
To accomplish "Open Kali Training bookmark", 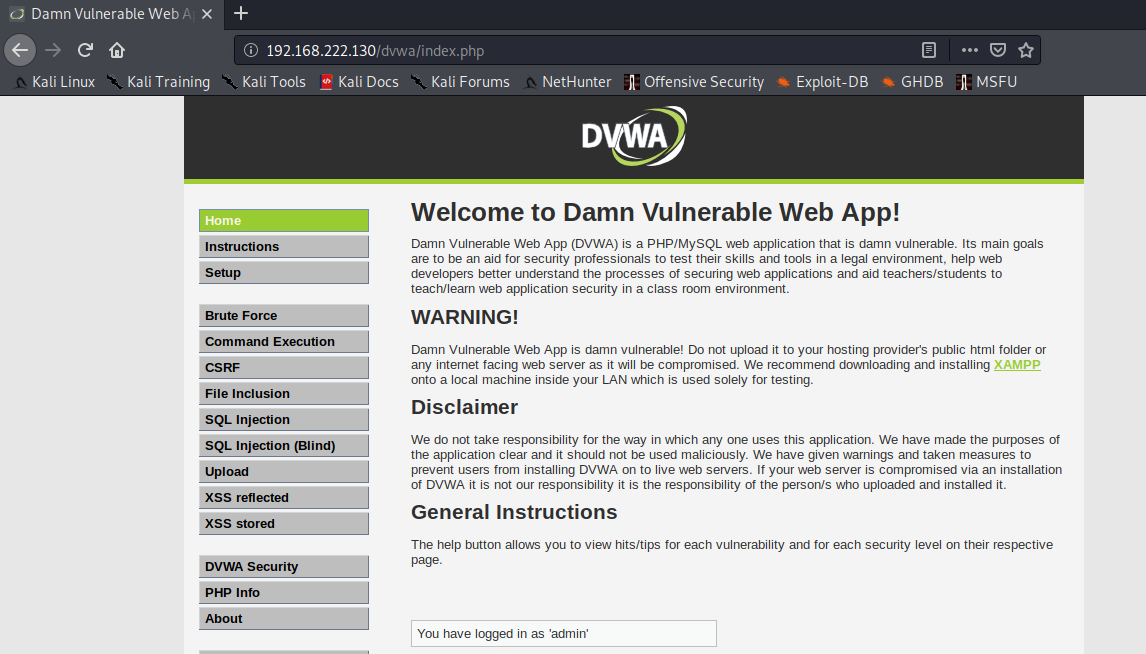I will [159, 82].
